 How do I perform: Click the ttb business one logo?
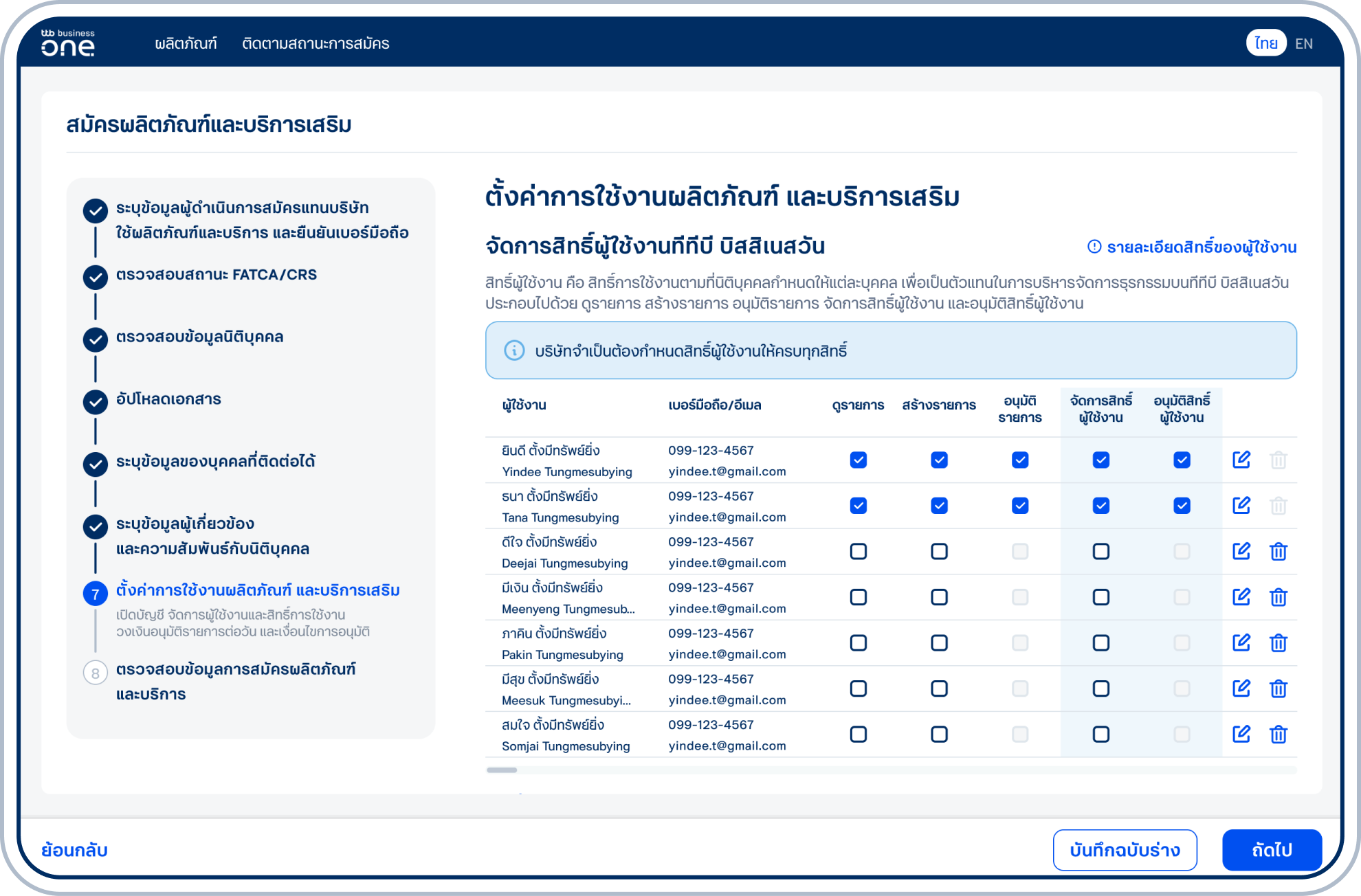(67, 43)
